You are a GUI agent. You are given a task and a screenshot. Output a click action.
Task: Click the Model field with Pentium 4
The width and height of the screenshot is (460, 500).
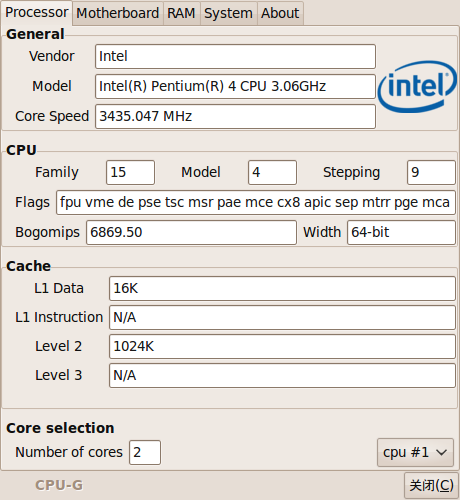235,86
